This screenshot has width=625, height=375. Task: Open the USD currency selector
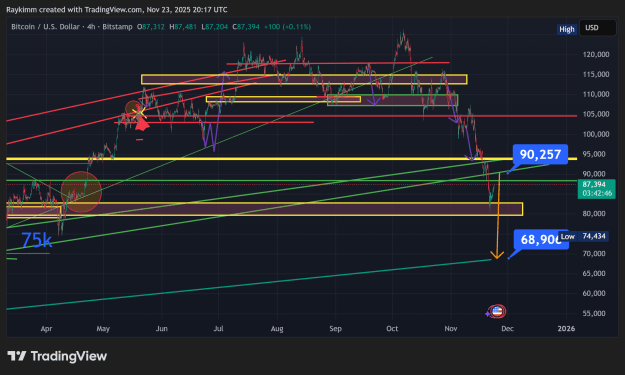[597, 28]
